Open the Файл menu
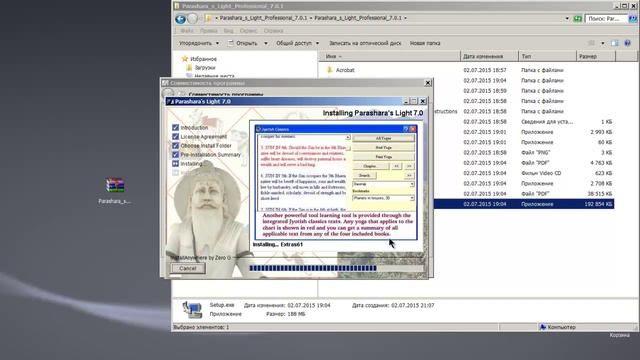This screenshot has height=360, width=640. tap(187, 31)
